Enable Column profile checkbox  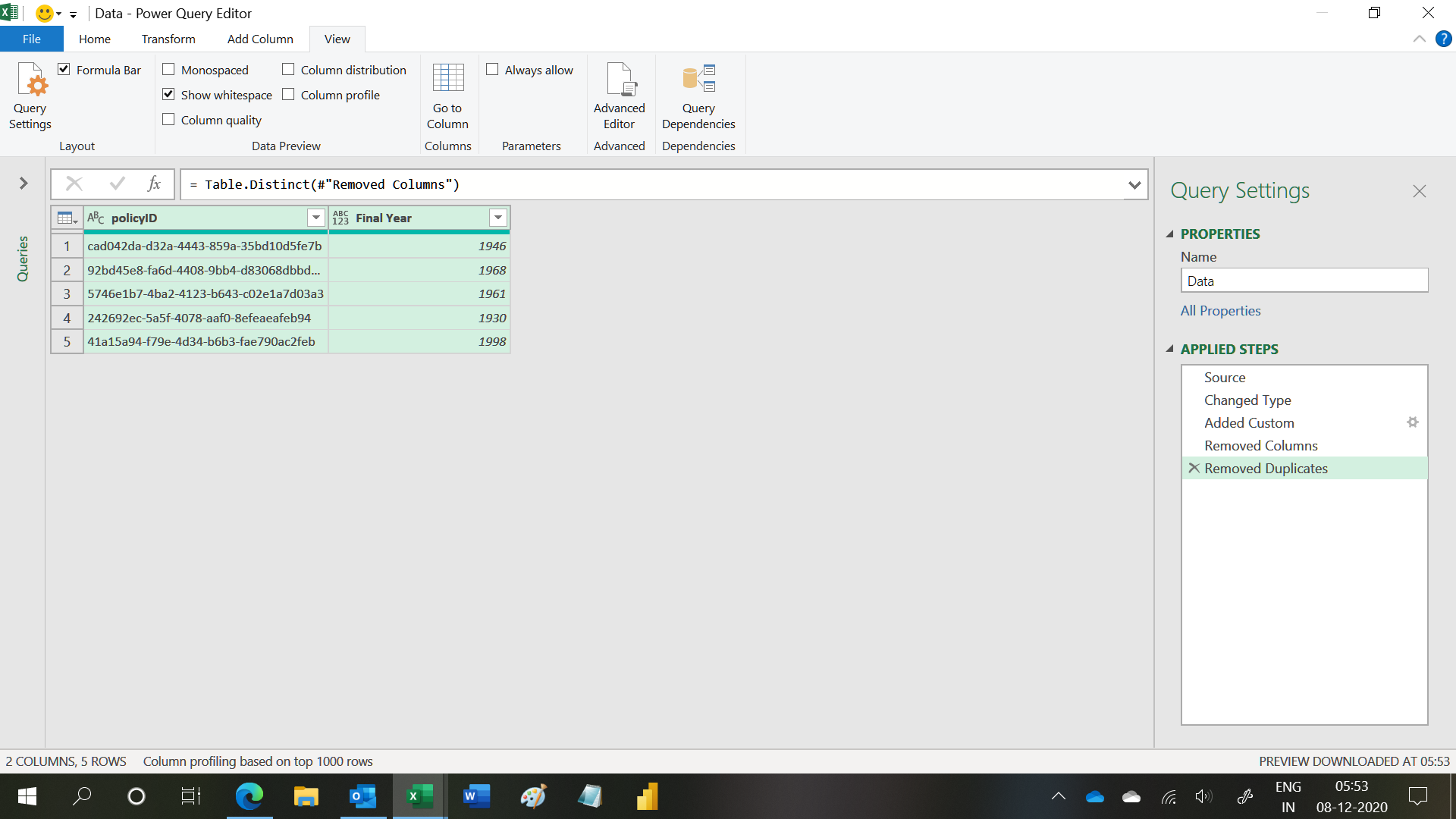pos(288,94)
